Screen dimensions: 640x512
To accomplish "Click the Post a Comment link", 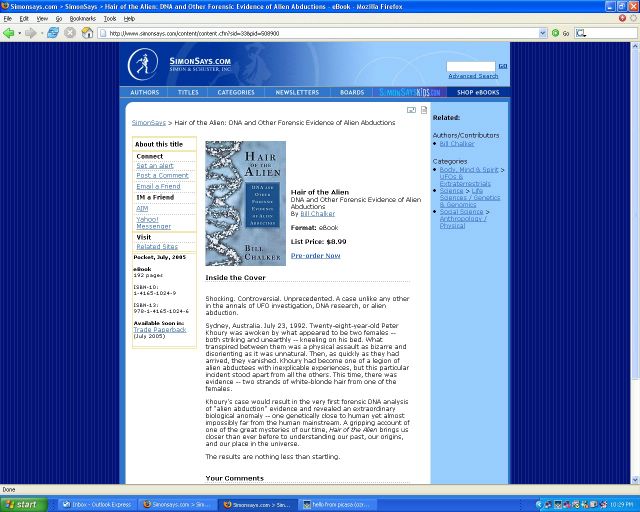I will click(x=162, y=176).
